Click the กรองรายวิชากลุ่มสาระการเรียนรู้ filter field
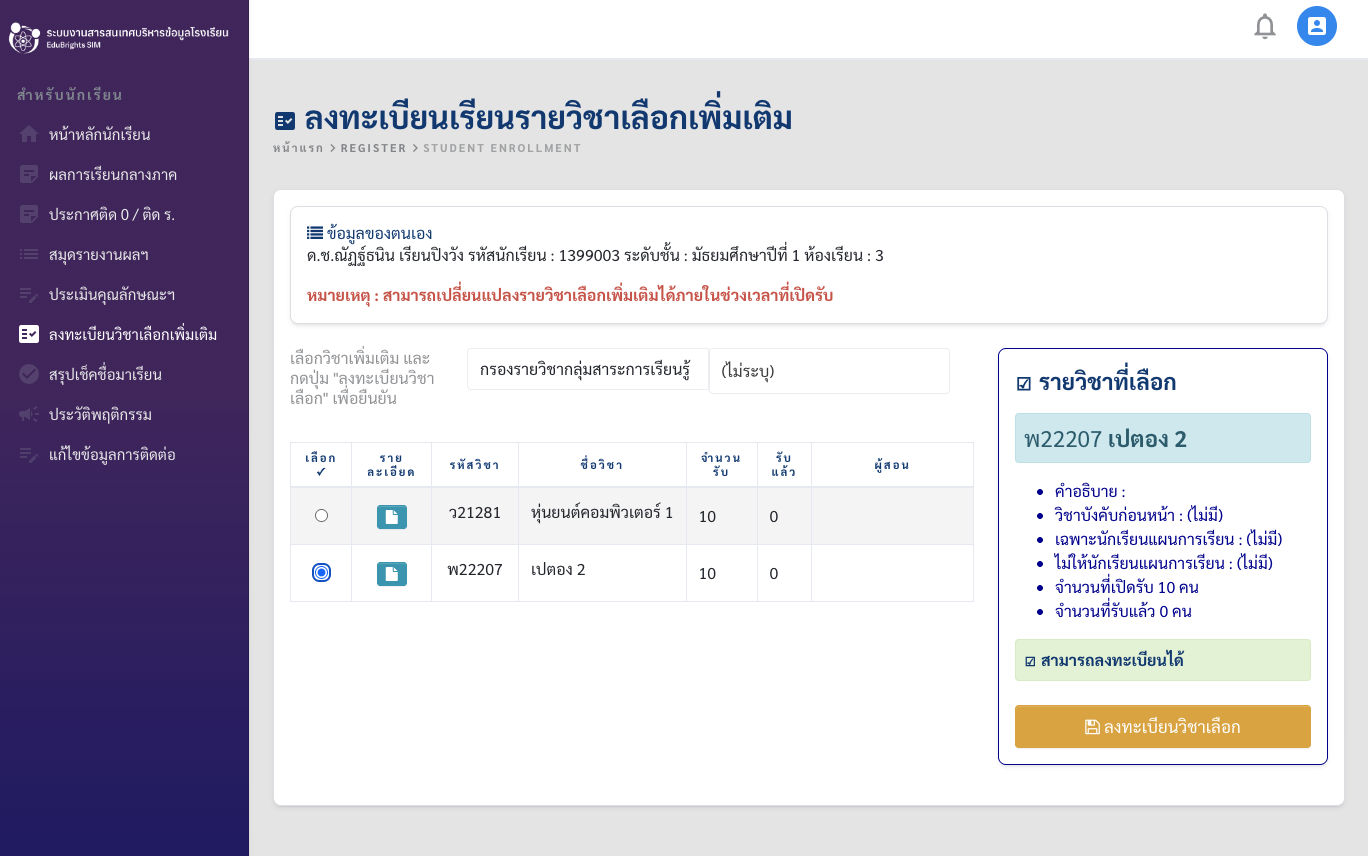The height and width of the screenshot is (856, 1368). point(587,369)
